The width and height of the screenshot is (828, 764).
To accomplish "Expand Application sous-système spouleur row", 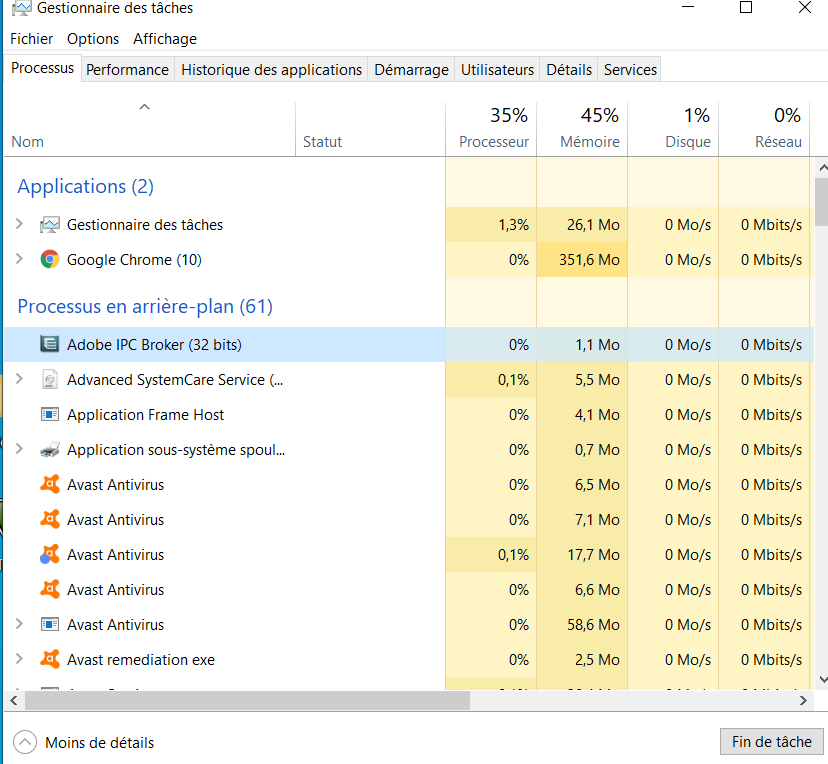I will [20, 449].
